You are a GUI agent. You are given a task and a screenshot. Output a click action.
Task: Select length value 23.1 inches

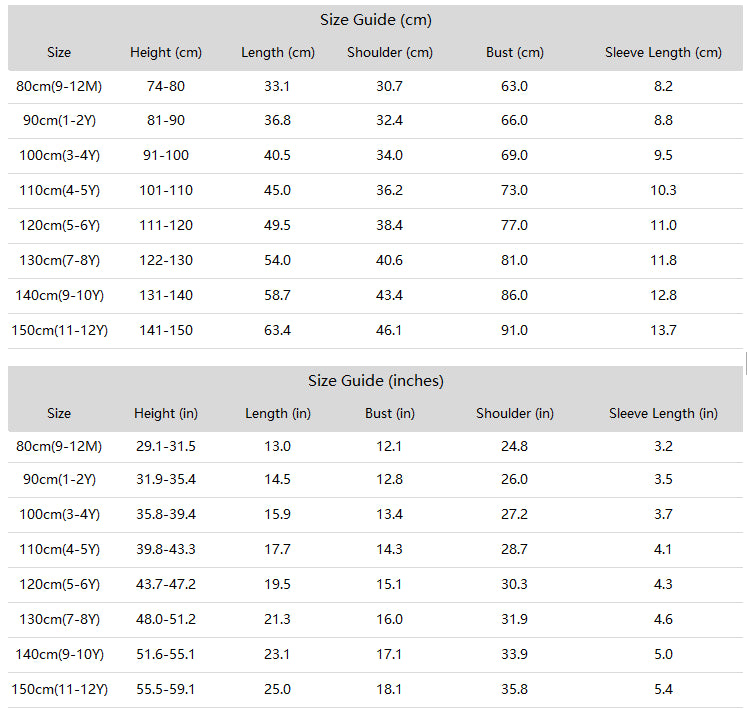coord(277,654)
